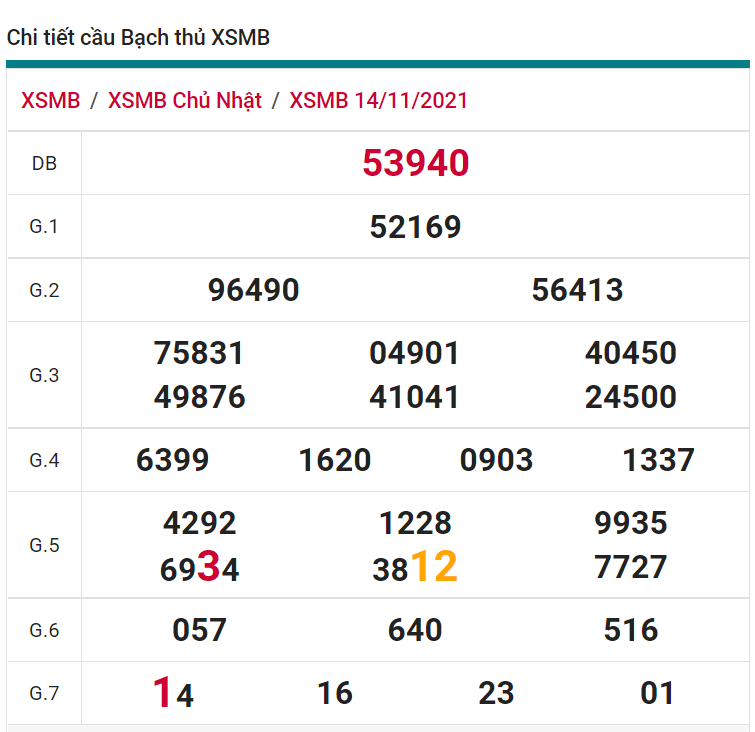755x732 pixels.
Task: Click the G.1 number 52169
Action: point(415,227)
